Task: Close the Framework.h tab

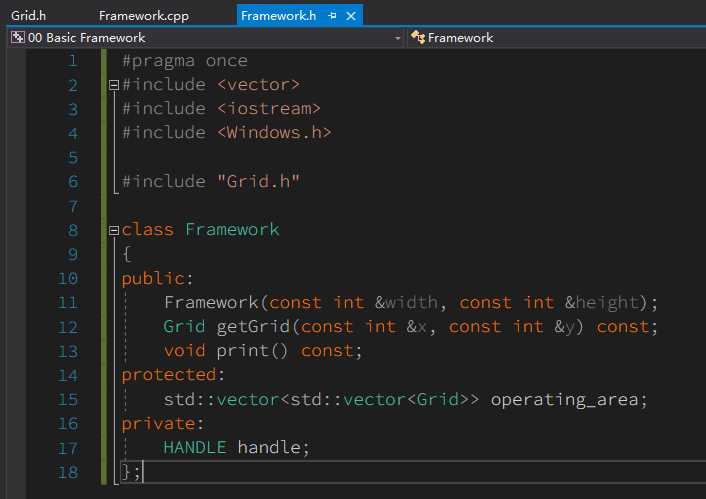Action: (351, 16)
